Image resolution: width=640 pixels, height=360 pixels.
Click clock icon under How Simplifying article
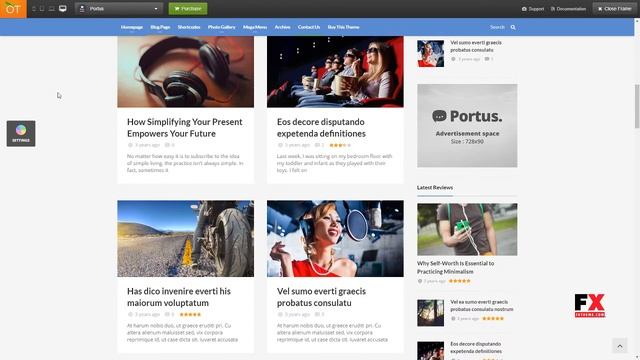point(130,145)
